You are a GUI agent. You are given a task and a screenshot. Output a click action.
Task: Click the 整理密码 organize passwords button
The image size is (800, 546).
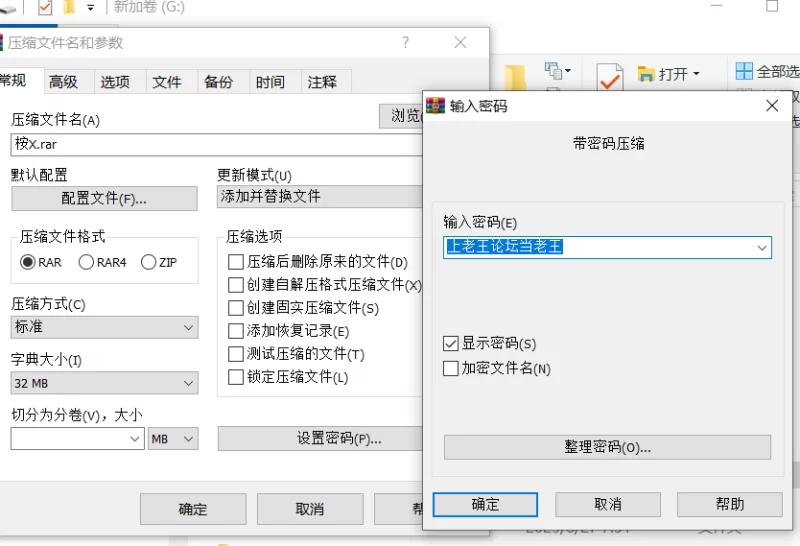607,447
